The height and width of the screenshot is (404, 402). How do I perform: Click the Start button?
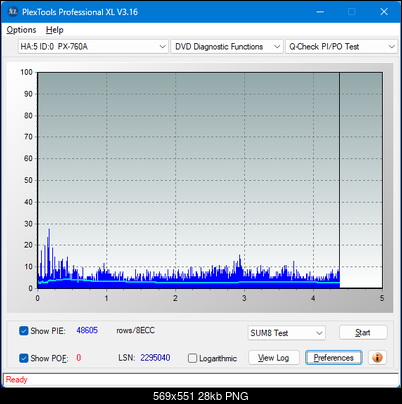tap(363, 332)
